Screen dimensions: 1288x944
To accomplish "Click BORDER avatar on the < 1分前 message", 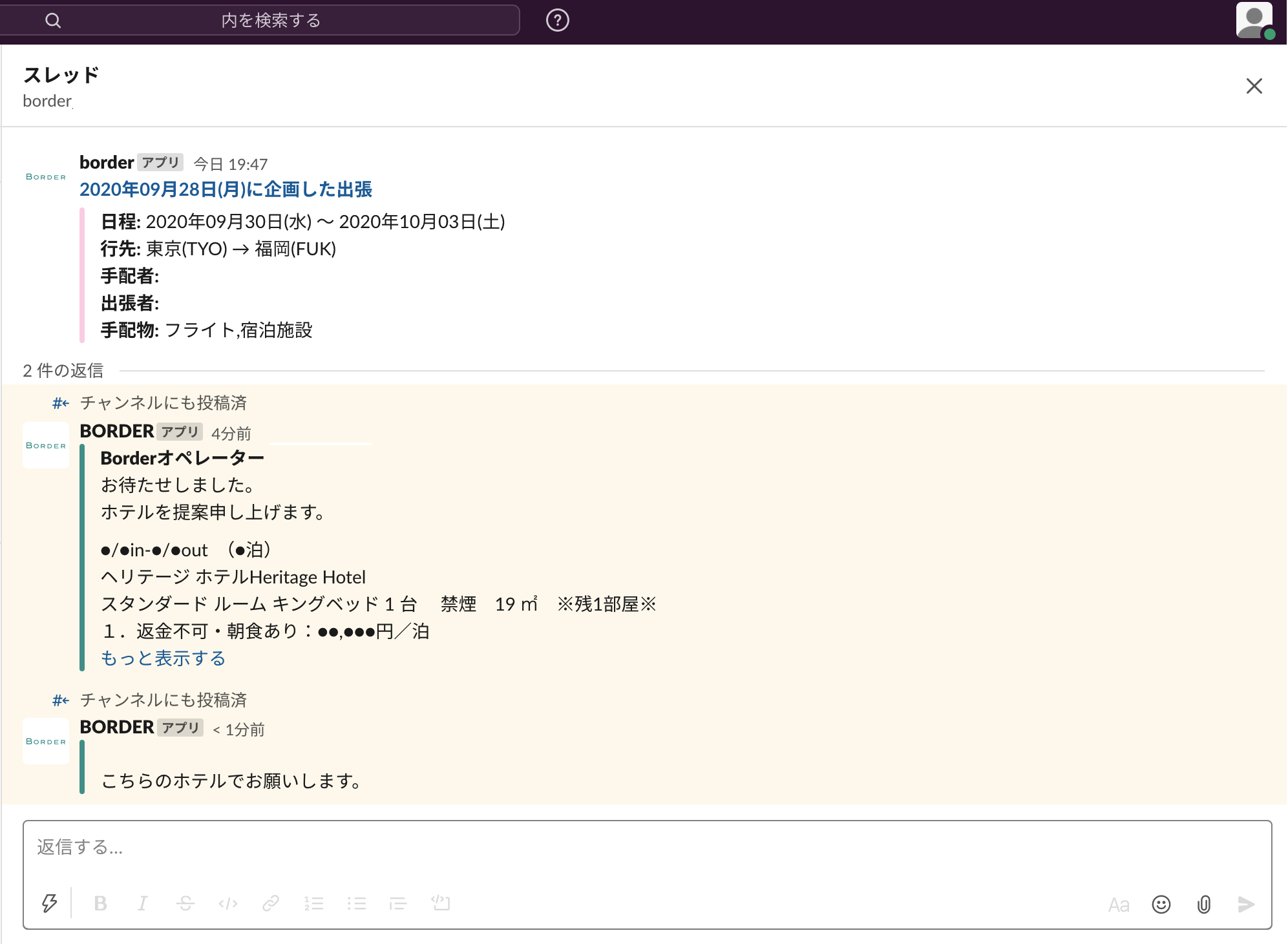I will 45,741.
